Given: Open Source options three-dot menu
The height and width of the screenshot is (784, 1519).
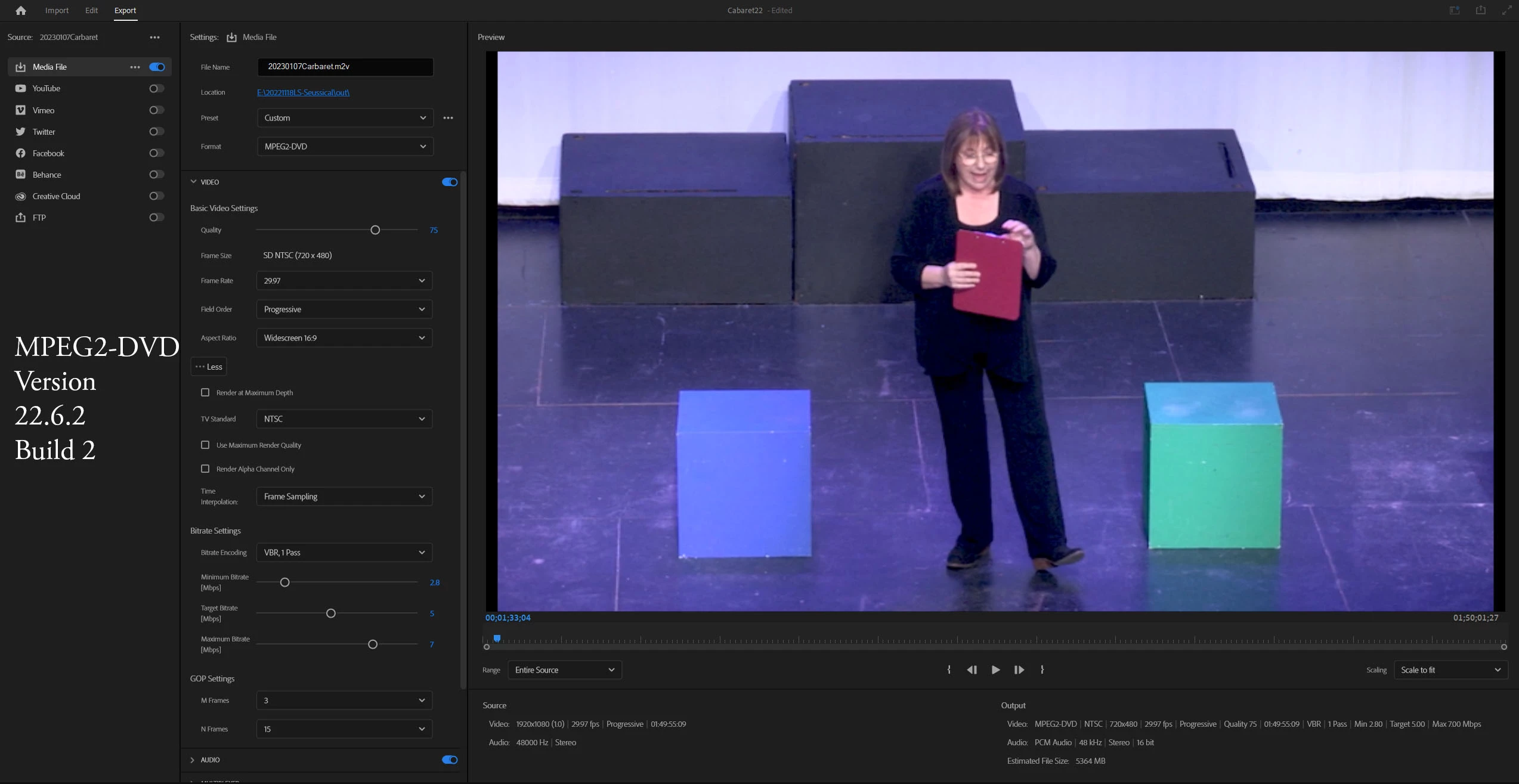Looking at the screenshot, I should 154,37.
